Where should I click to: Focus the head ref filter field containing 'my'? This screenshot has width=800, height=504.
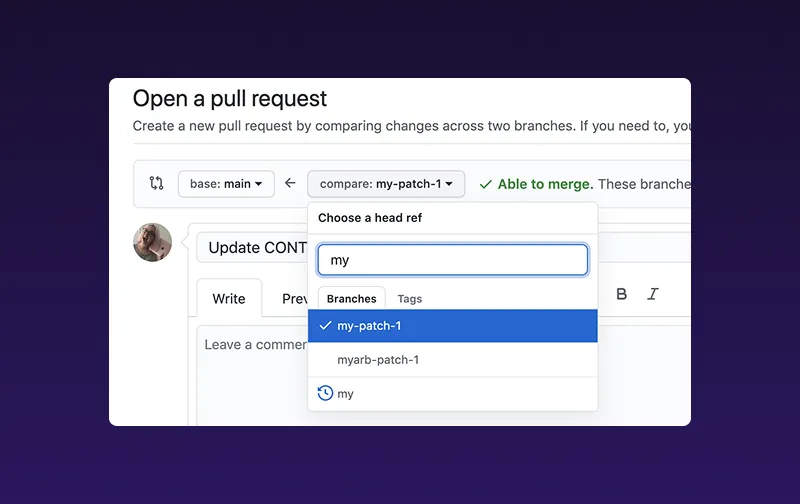[x=453, y=260]
